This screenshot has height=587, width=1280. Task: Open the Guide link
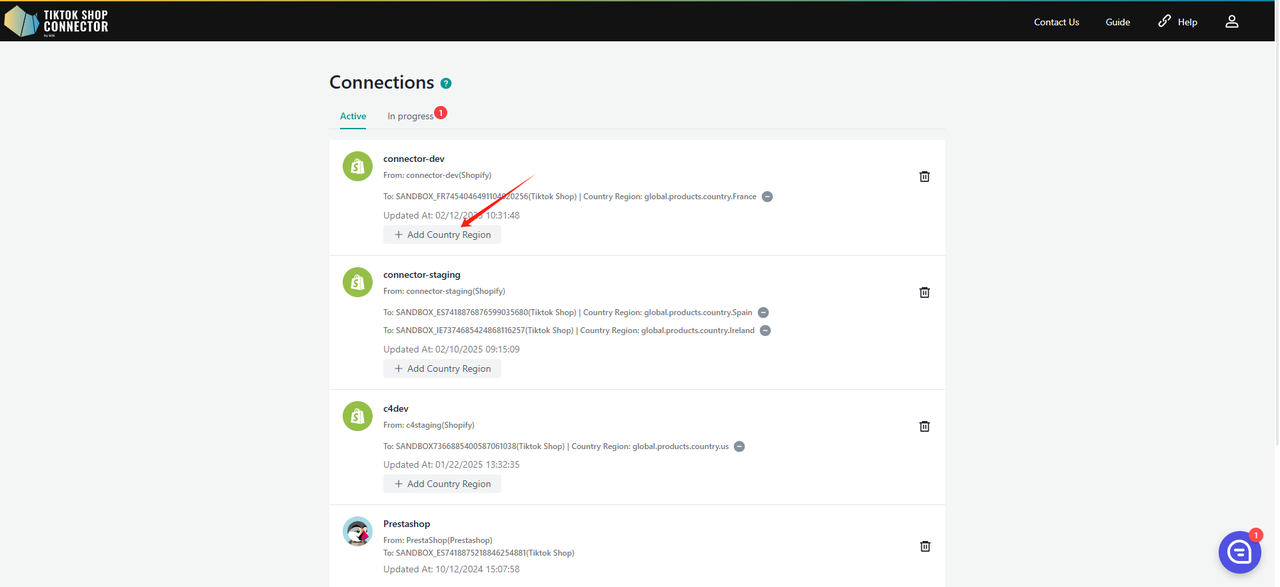tap(1117, 22)
